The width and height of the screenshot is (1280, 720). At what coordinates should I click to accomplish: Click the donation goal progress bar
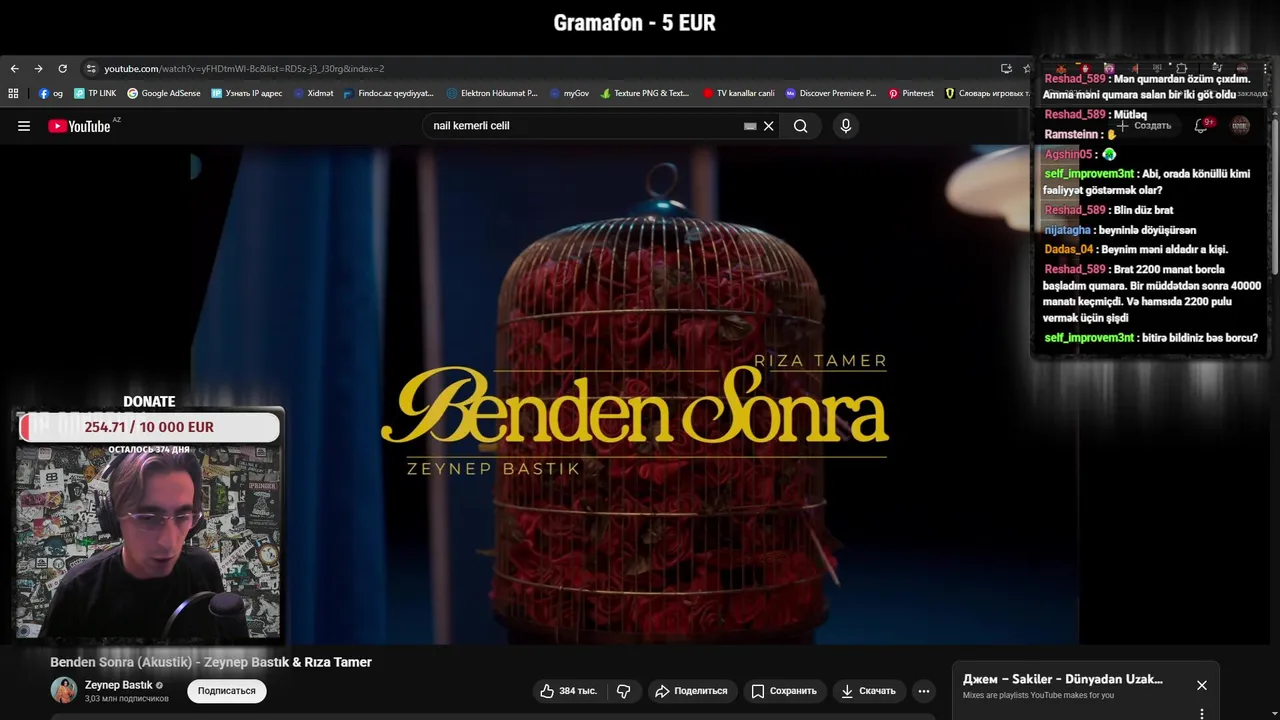pos(149,427)
